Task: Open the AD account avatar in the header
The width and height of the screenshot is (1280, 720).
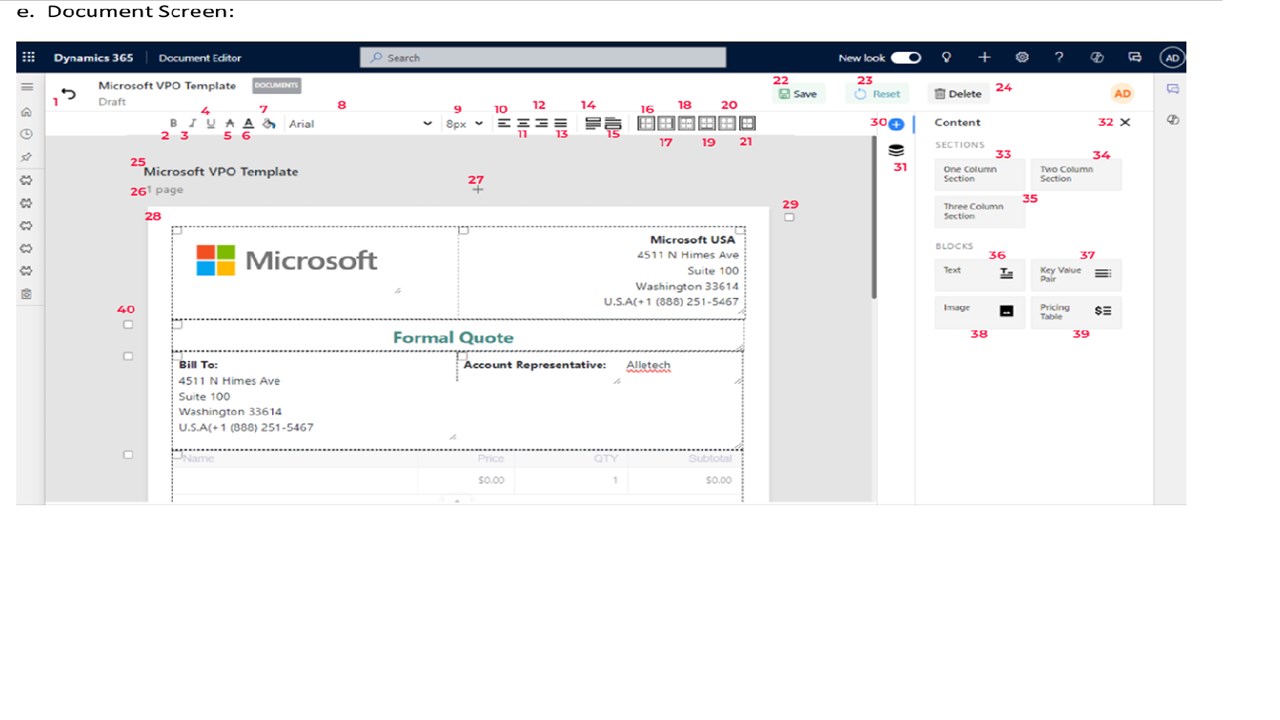Action: (x=1172, y=58)
